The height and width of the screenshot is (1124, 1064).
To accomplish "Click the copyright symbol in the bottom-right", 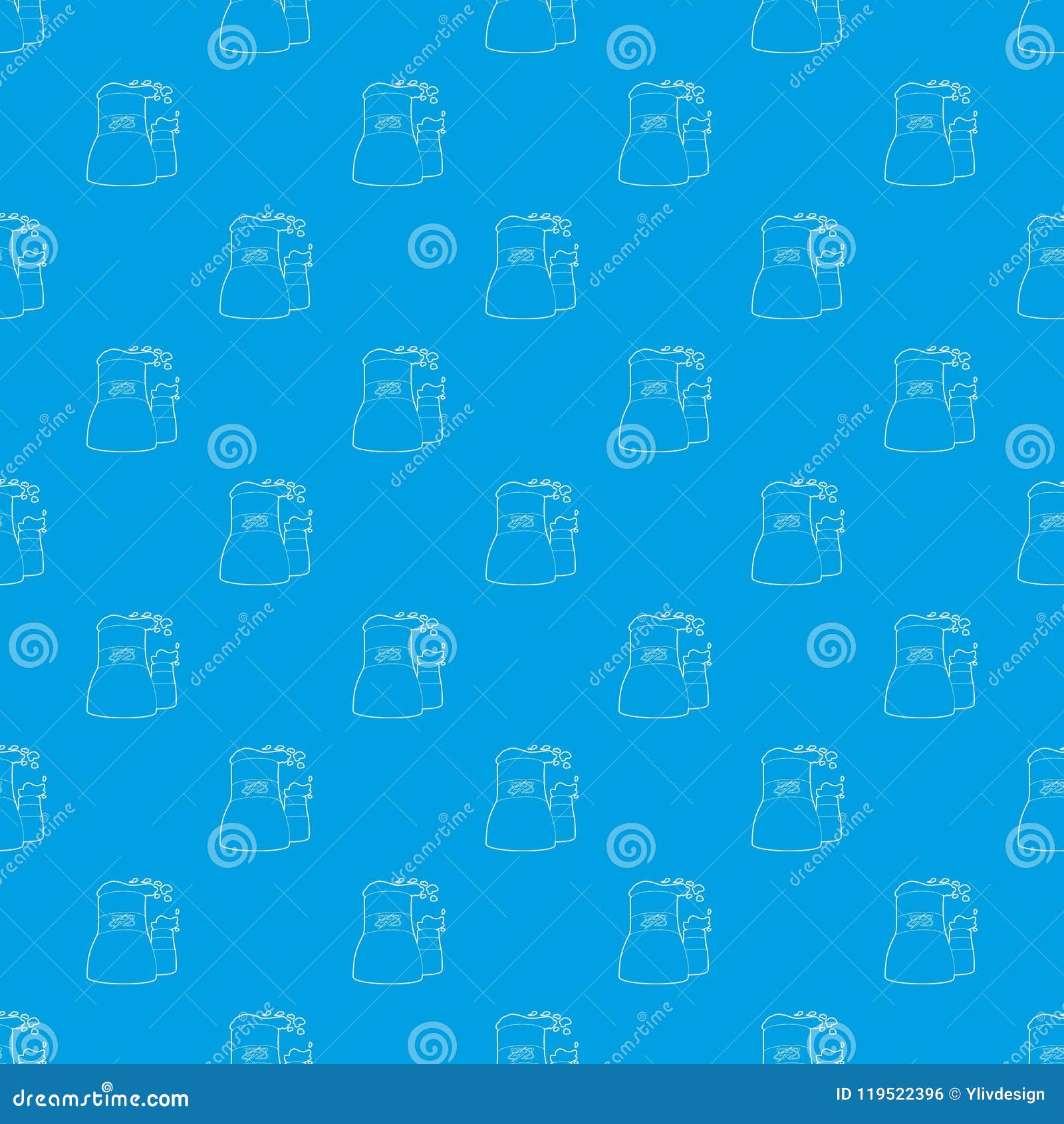I will coord(956,1092).
